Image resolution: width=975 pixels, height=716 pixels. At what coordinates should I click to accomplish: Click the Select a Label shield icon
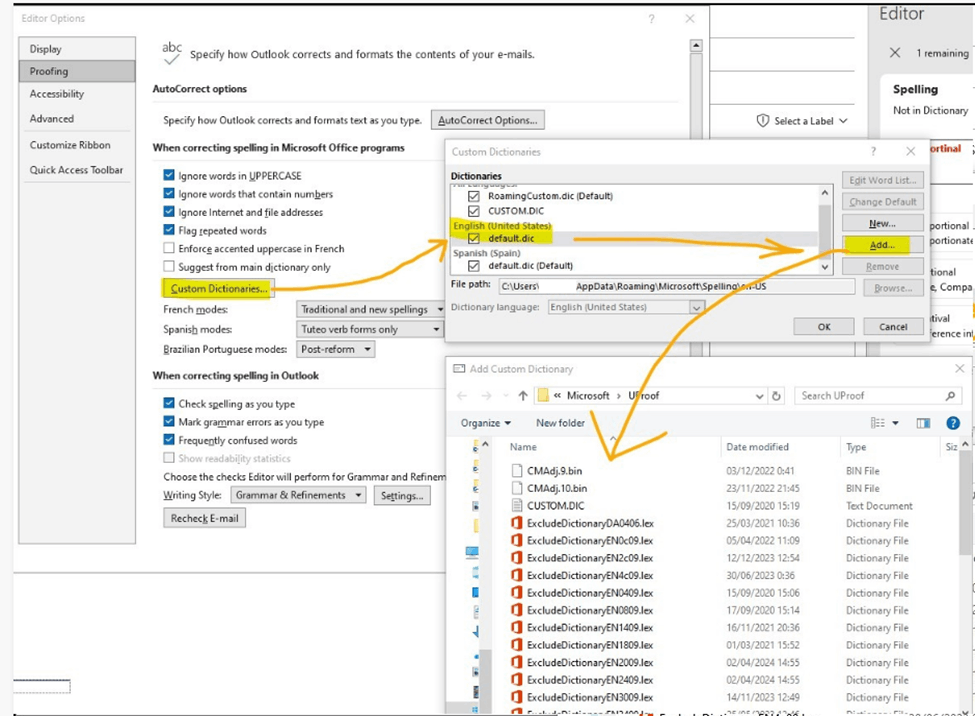762,121
